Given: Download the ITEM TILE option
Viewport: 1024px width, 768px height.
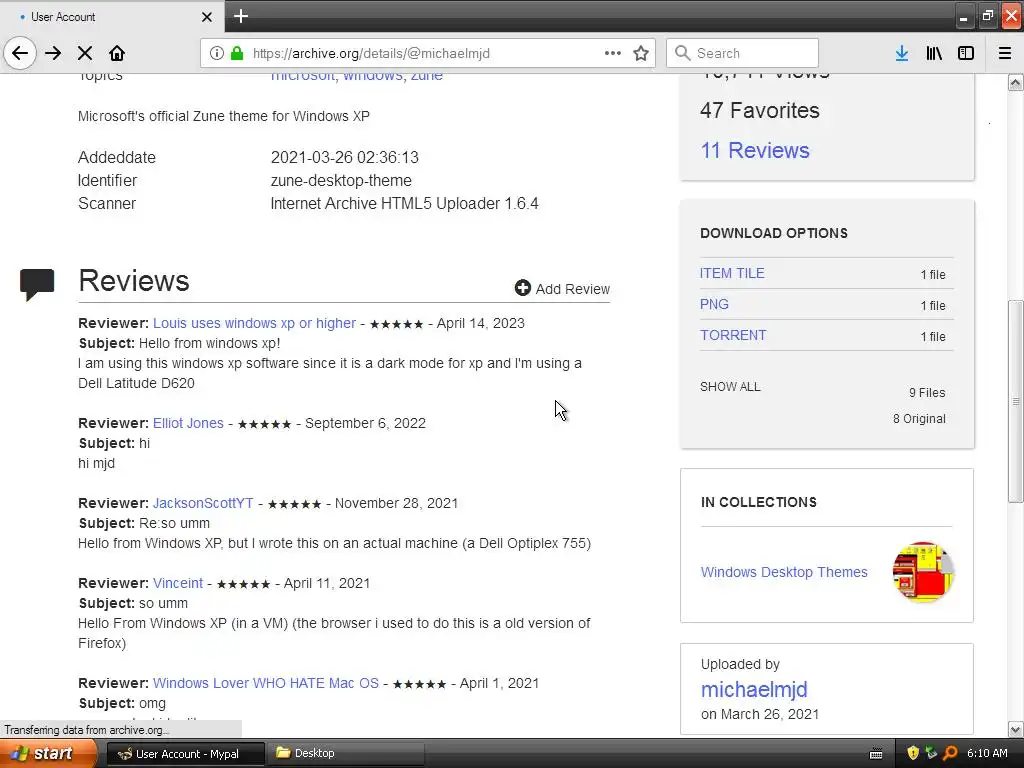Looking at the screenshot, I should coord(732,273).
